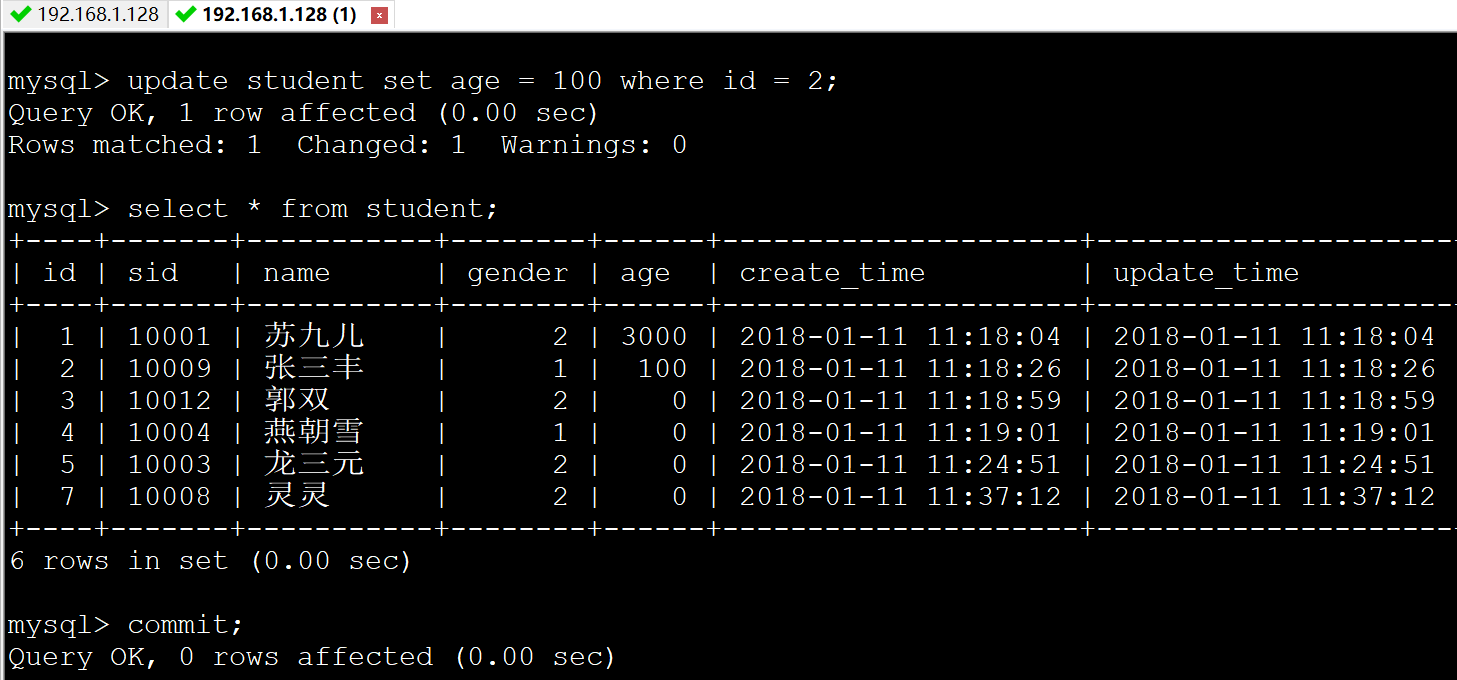Click the Rows matched: 1 status line

point(347,144)
